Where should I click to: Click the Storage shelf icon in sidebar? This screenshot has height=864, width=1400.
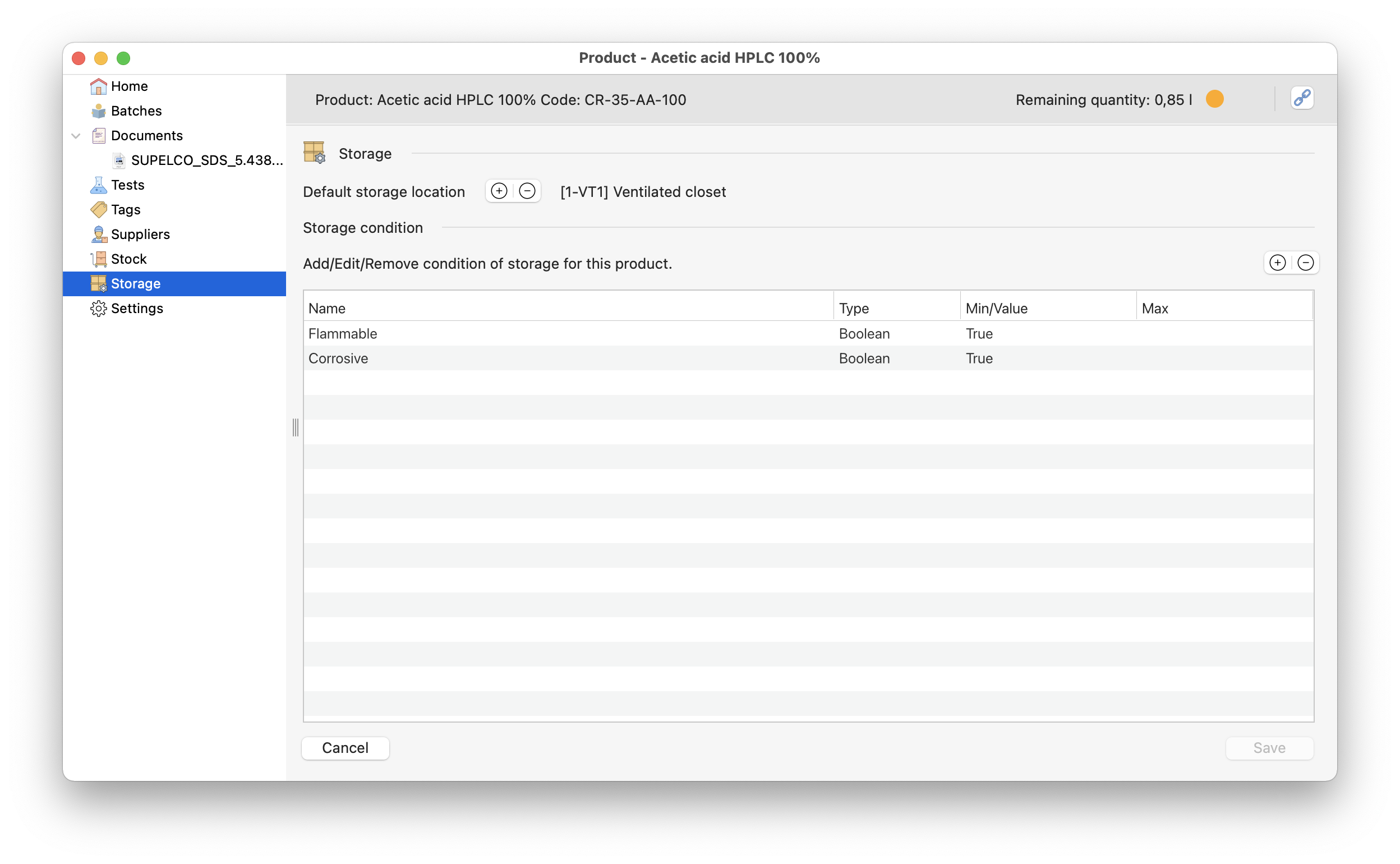point(98,283)
